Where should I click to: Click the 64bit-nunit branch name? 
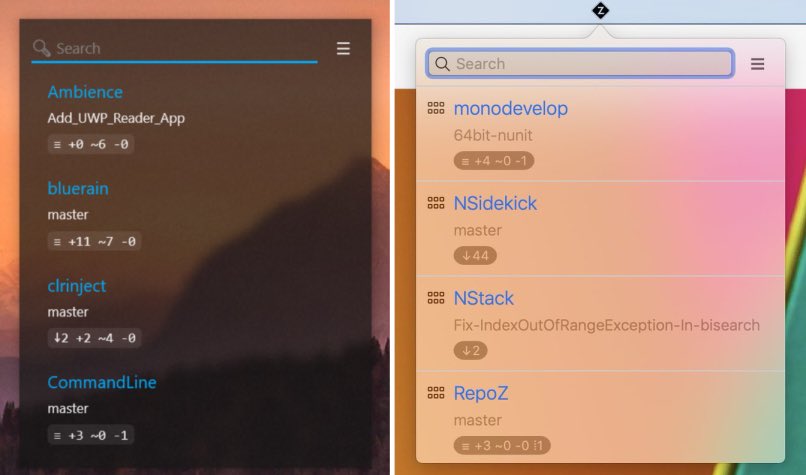(x=493, y=135)
